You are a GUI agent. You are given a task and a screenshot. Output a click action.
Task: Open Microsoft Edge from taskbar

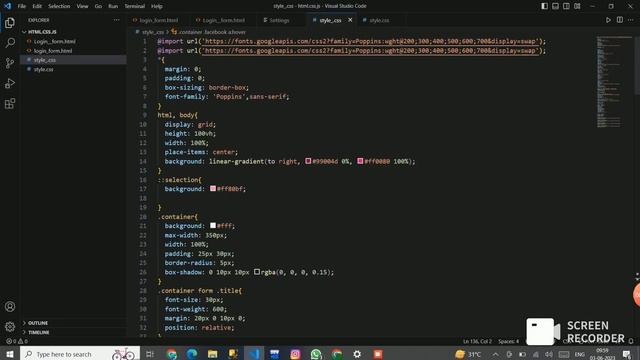[192, 354]
